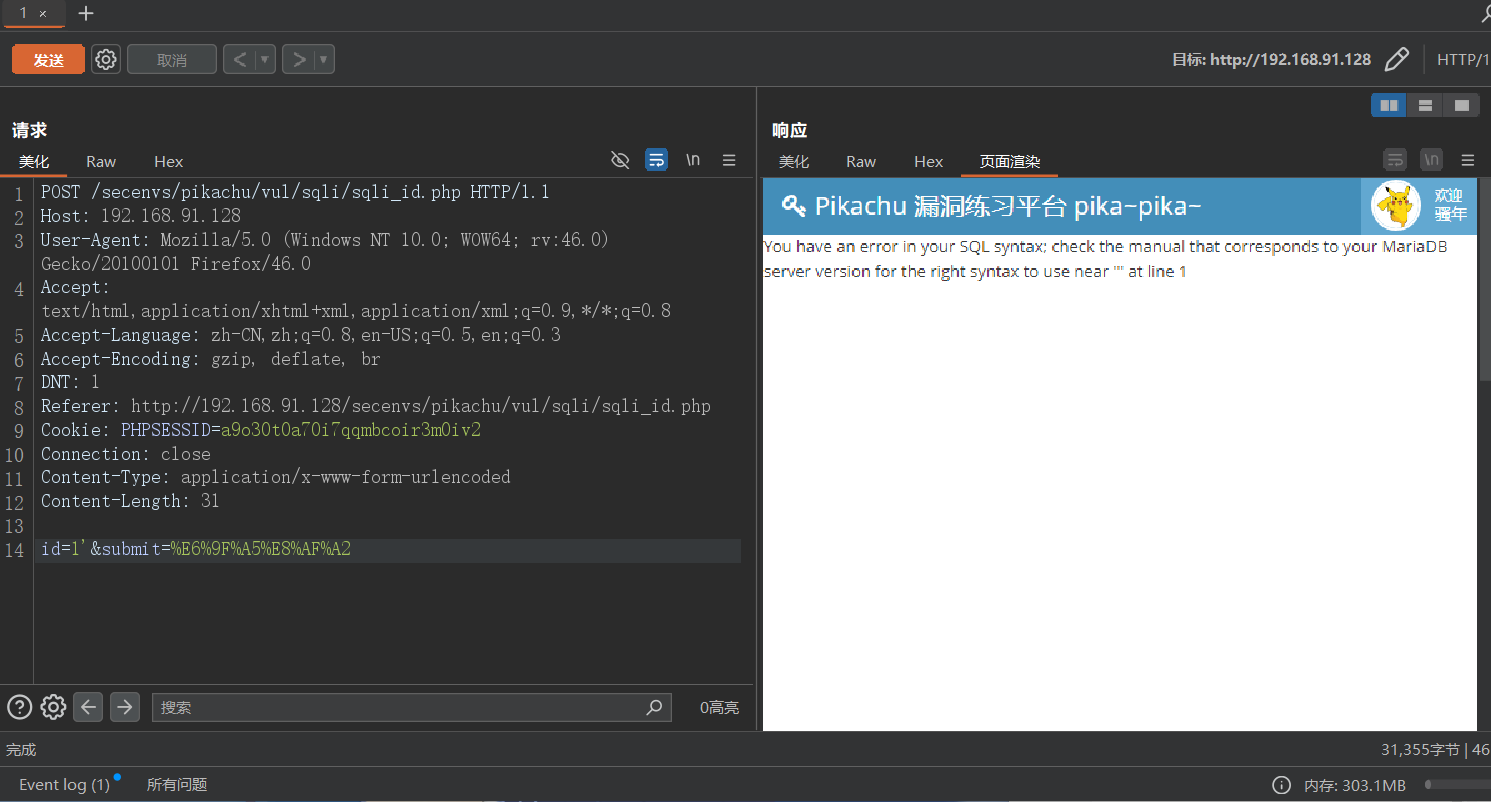
Task: Toggle show newlines \n in request panel
Action: pyautogui.click(x=693, y=160)
